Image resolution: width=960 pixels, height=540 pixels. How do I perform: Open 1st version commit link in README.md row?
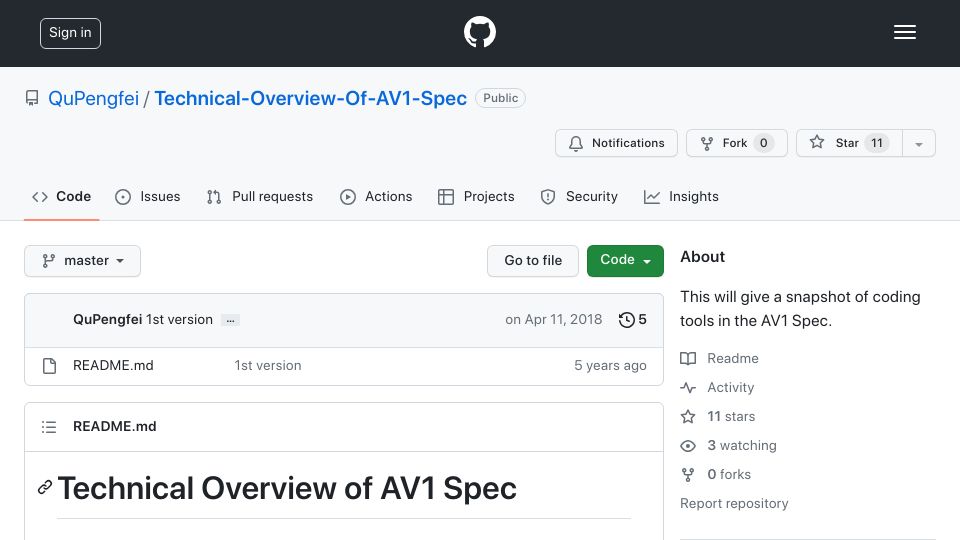tap(268, 366)
